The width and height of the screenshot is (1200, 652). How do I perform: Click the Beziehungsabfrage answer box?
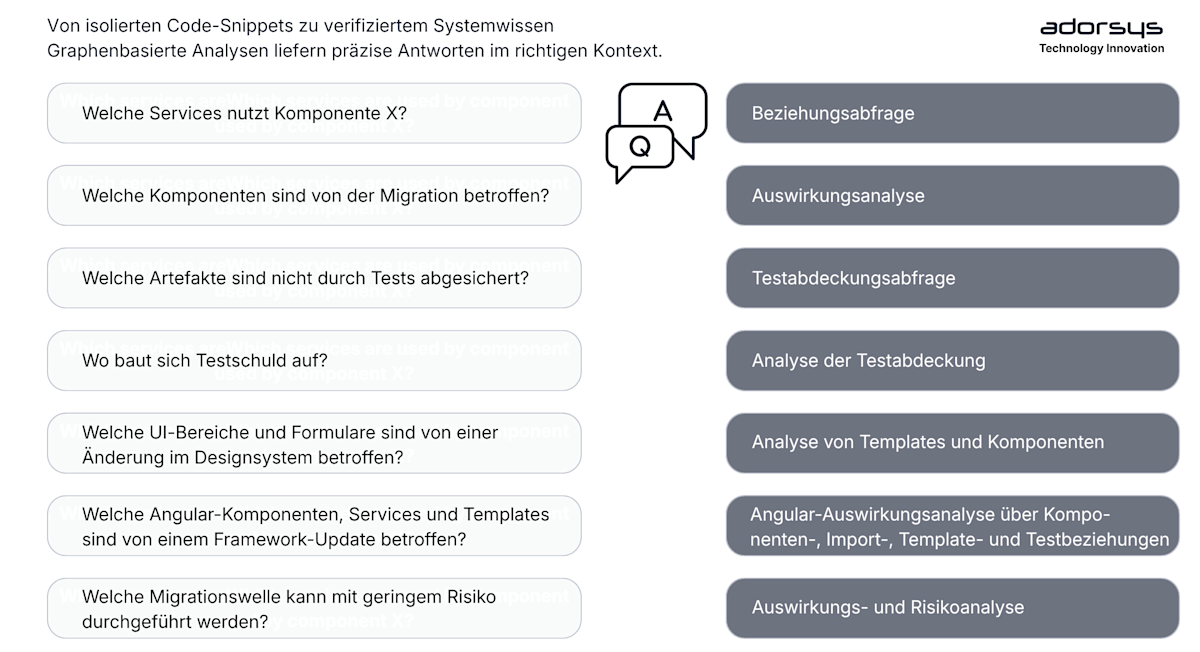953,113
